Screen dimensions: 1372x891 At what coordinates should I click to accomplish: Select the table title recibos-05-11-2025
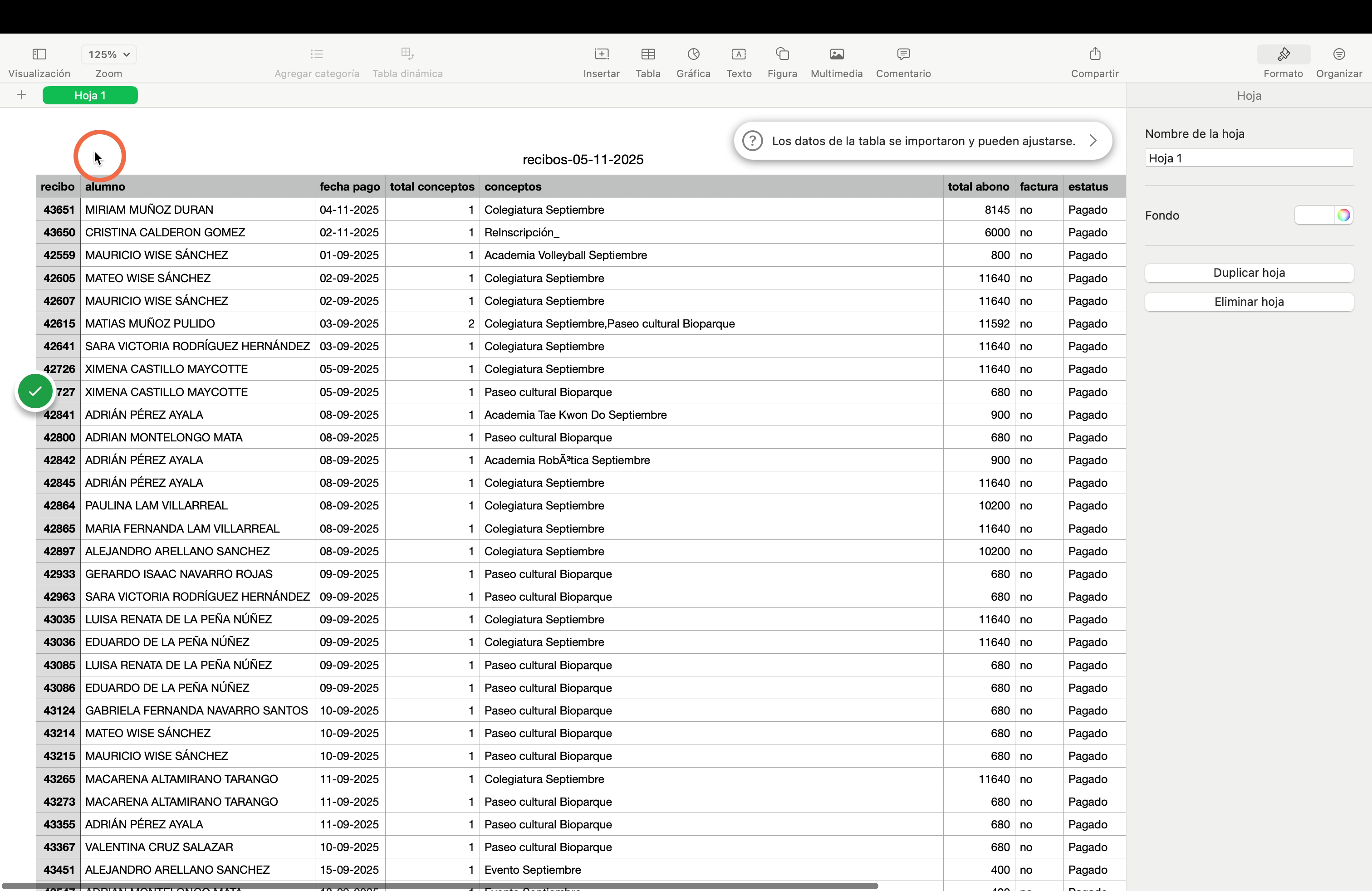583,160
